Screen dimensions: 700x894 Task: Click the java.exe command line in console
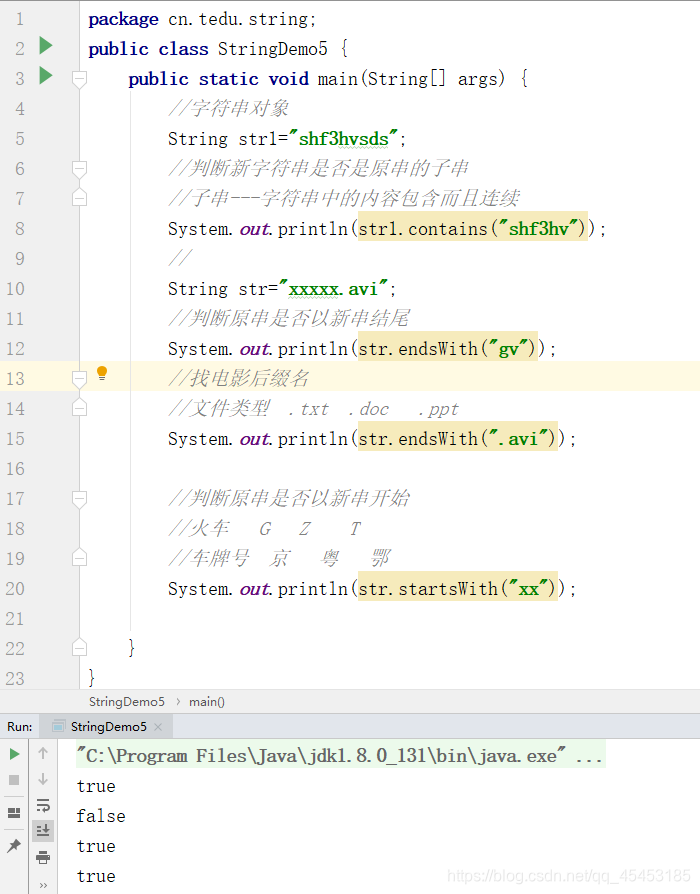pos(340,756)
